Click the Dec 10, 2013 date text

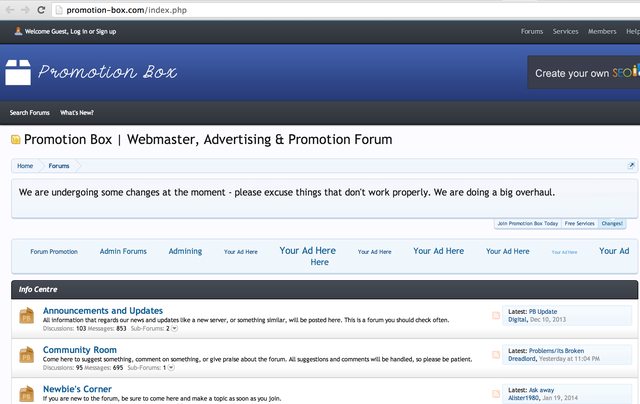click(548, 320)
